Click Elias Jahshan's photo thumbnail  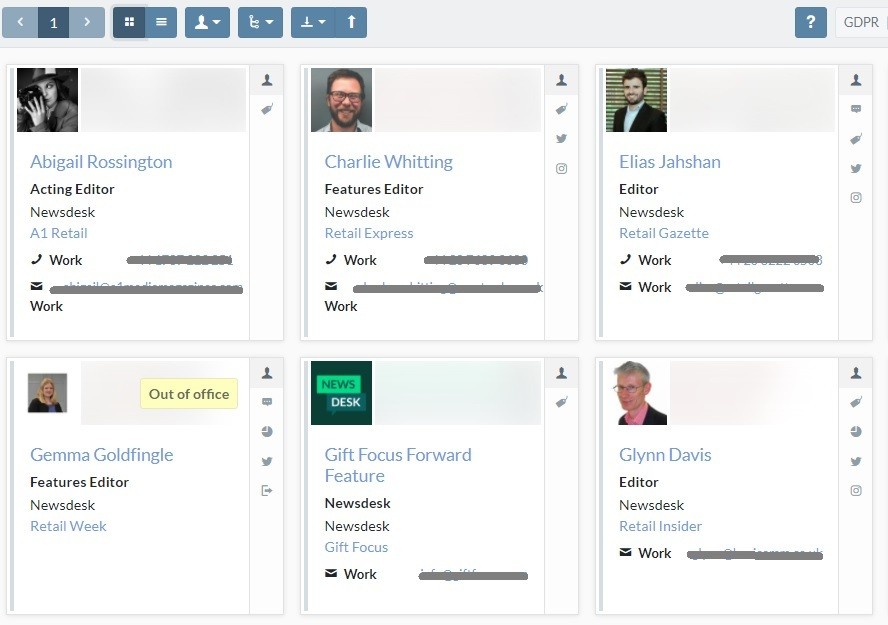pos(637,100)
